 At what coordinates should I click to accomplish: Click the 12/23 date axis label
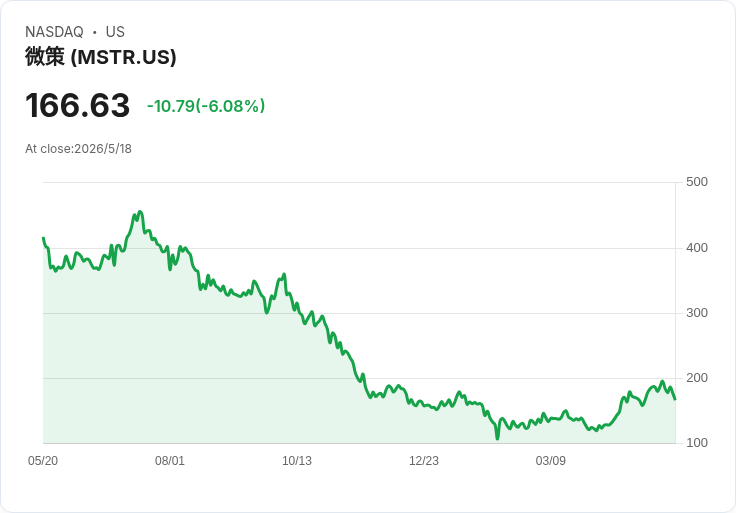pyautogui.click(x=424, y=461)
